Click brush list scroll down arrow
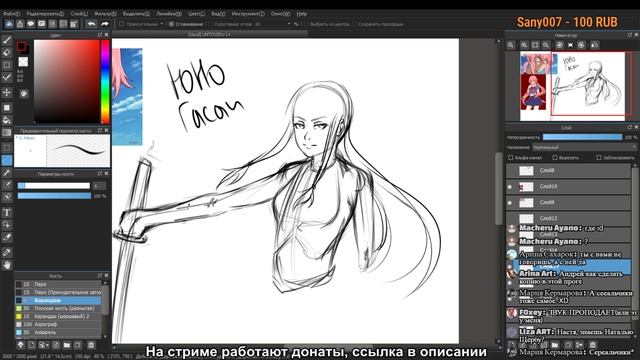This screenshot has width=640, height=360. point(105,336)
